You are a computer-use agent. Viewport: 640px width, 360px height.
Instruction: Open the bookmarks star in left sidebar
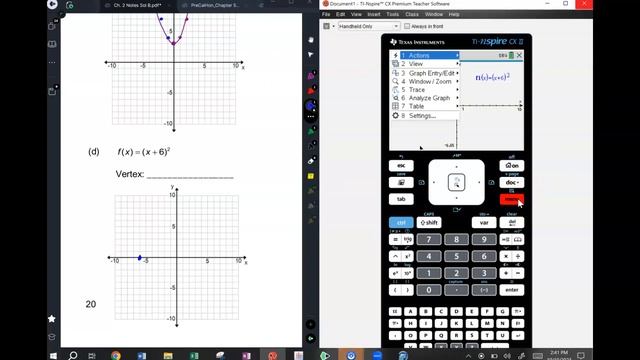tap(52, 319)
